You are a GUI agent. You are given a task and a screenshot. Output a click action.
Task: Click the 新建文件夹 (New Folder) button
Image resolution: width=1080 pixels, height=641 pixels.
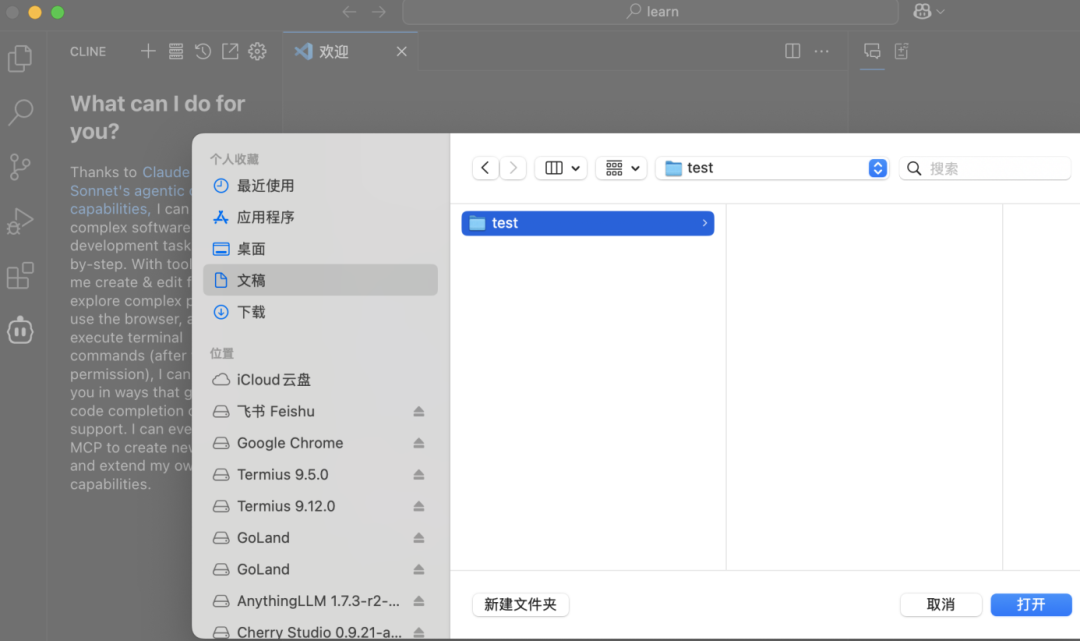point(520,604)
